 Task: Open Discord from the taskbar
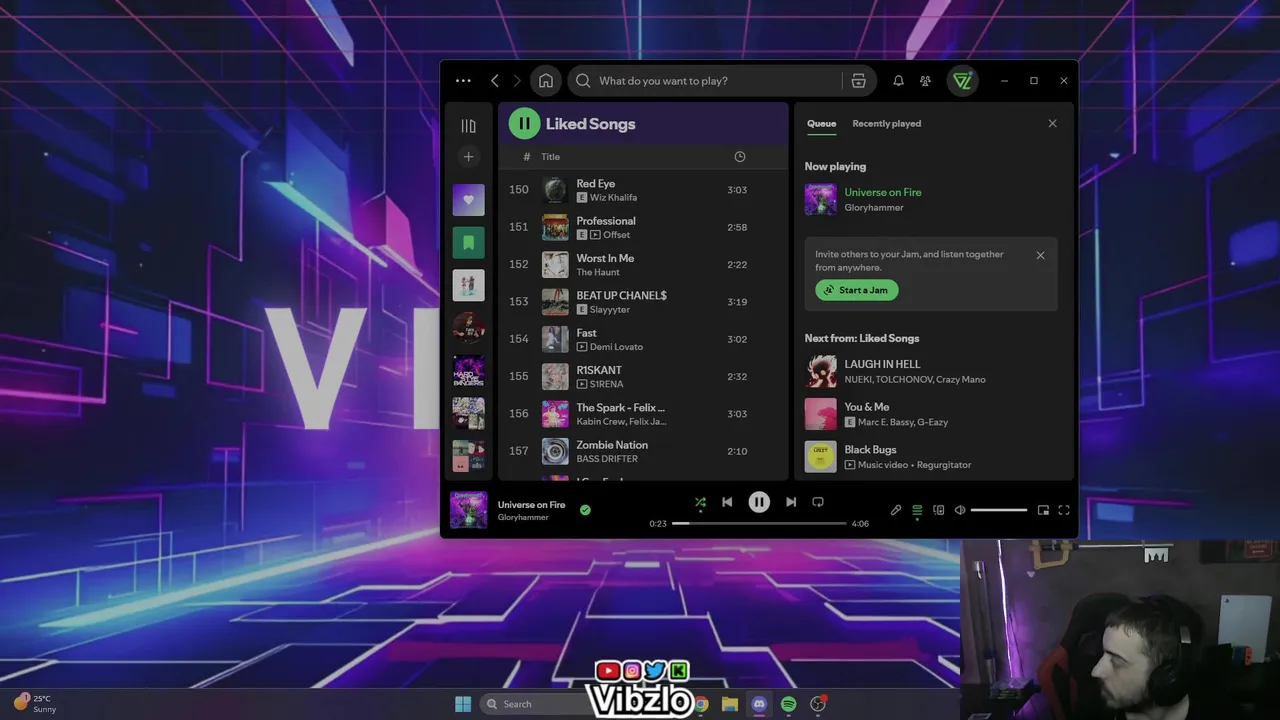point(759,704)
